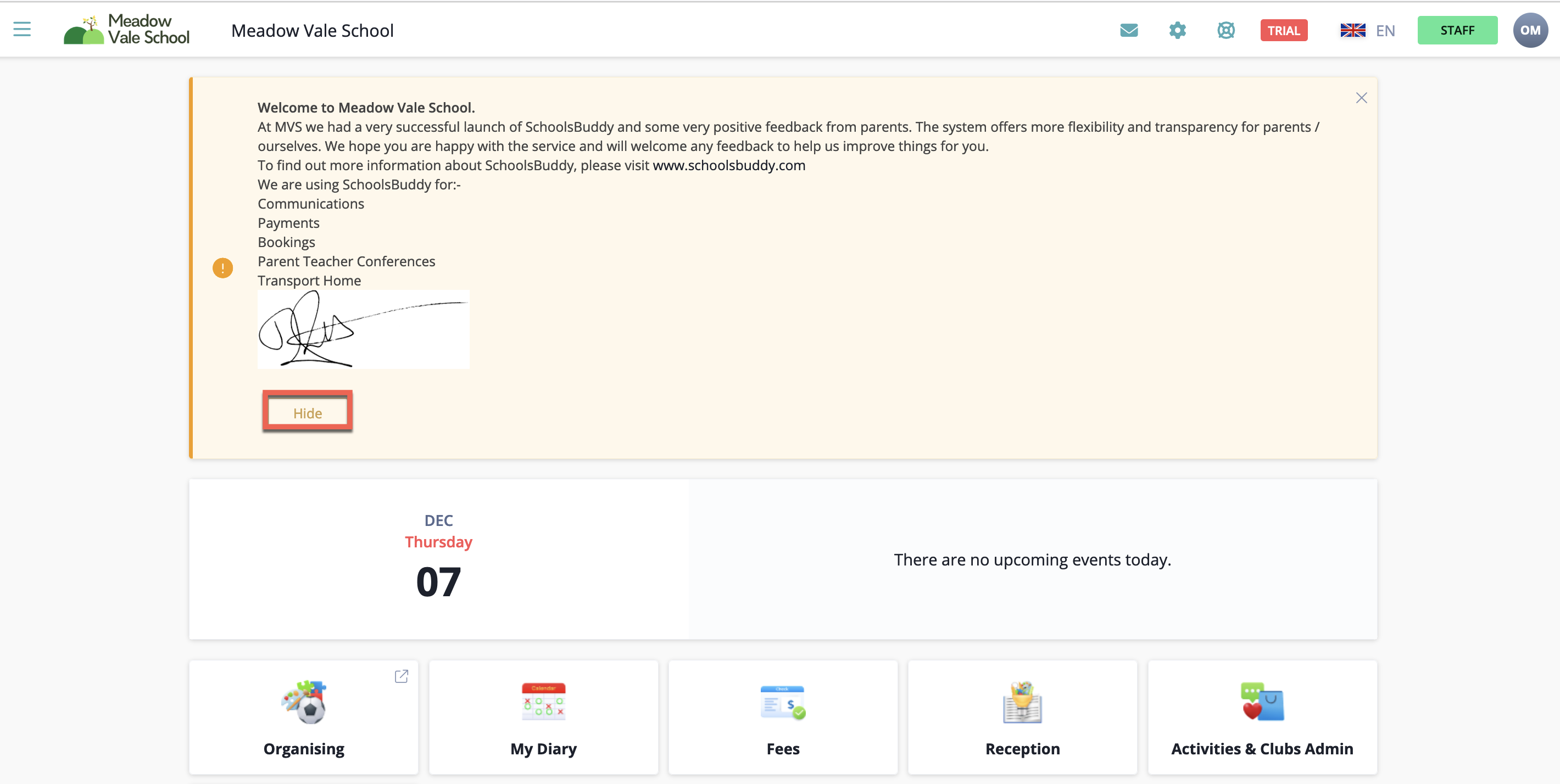Click the 'Meadow Vale School' page title
Screen dimensions: 1560x784
[313, 30]
